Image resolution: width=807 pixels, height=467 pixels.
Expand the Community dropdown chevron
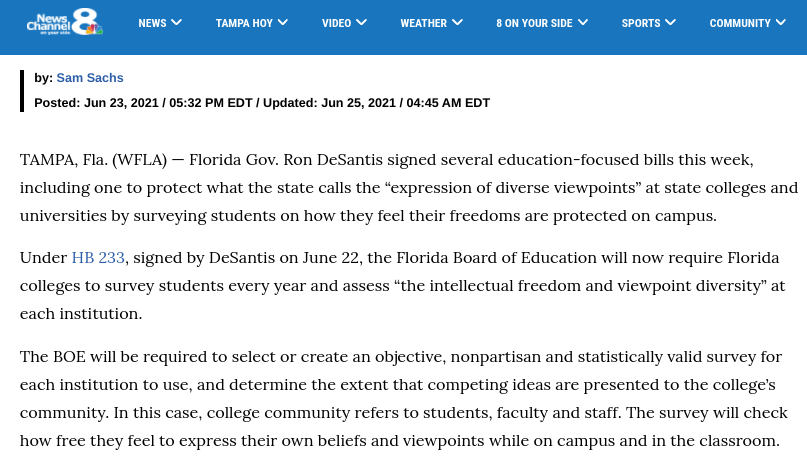click(781, 22)
